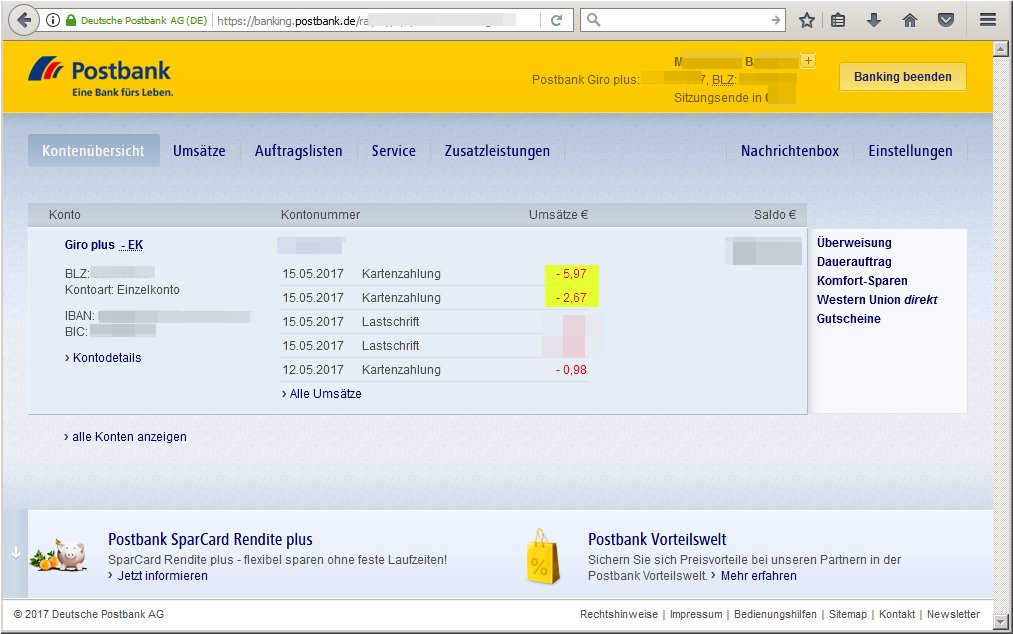
Task: Click the Kontonummer column header
Action: 320,215
